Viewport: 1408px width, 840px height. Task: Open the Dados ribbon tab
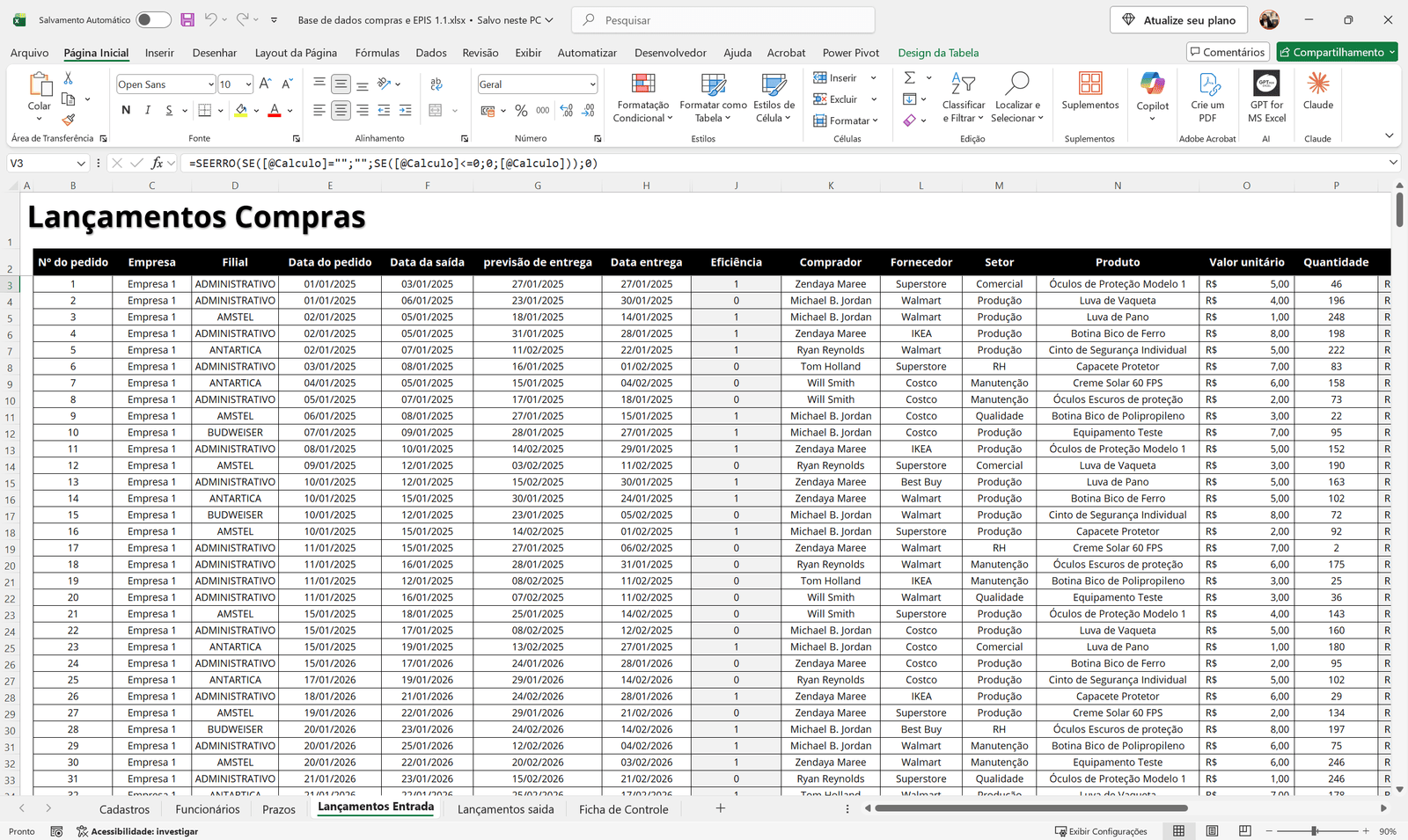(x=431, y=53)
